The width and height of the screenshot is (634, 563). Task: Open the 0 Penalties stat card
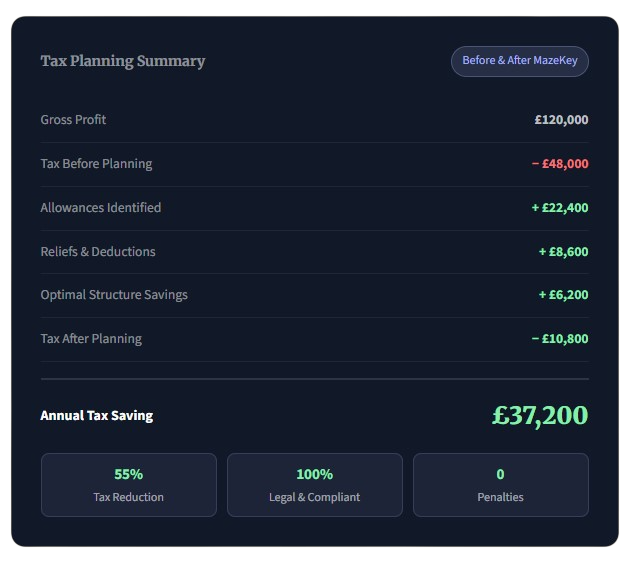pyautogui.click(x=501, y=485)
